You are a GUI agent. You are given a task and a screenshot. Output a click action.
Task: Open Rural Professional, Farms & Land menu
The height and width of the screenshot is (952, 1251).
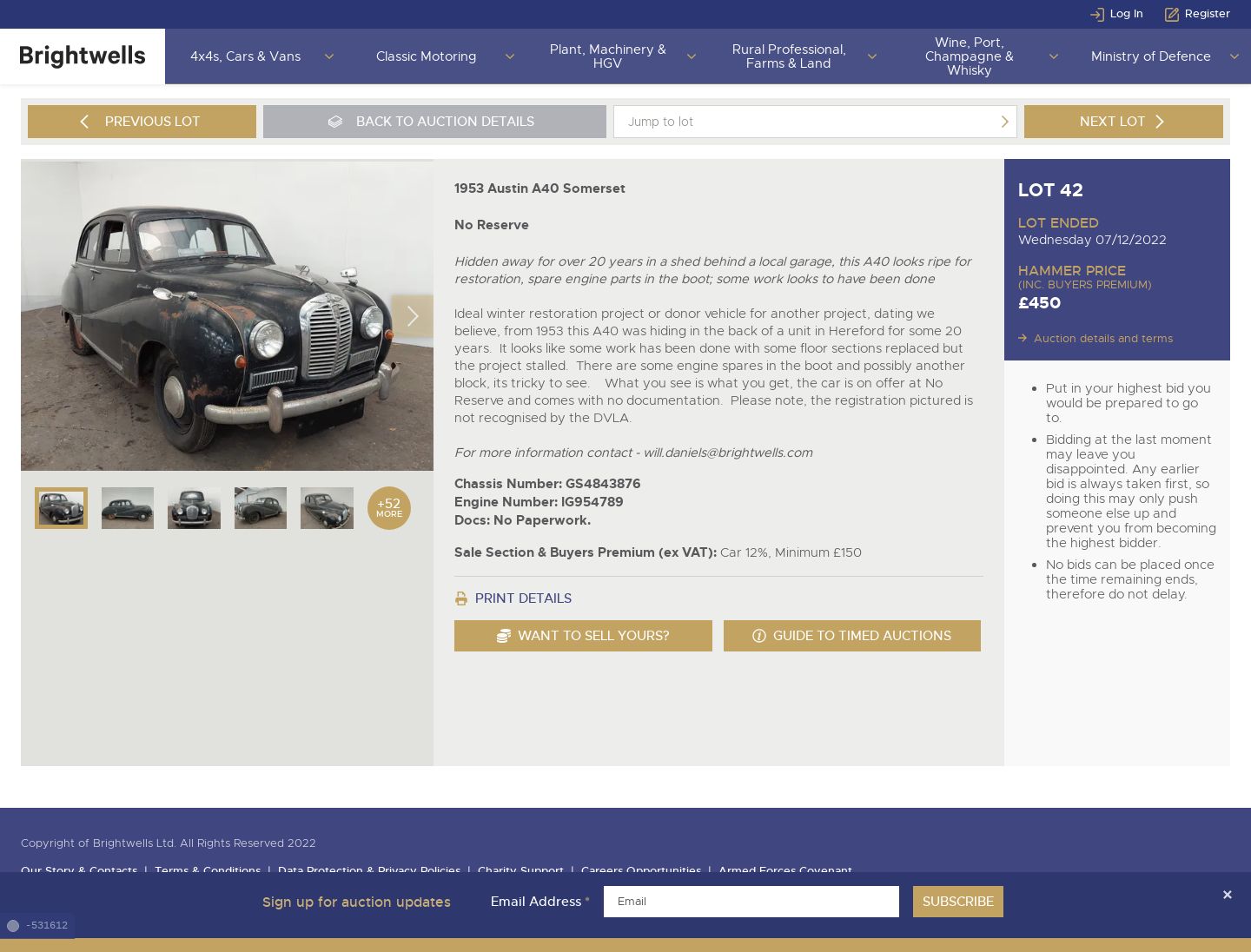click(789, 56)
